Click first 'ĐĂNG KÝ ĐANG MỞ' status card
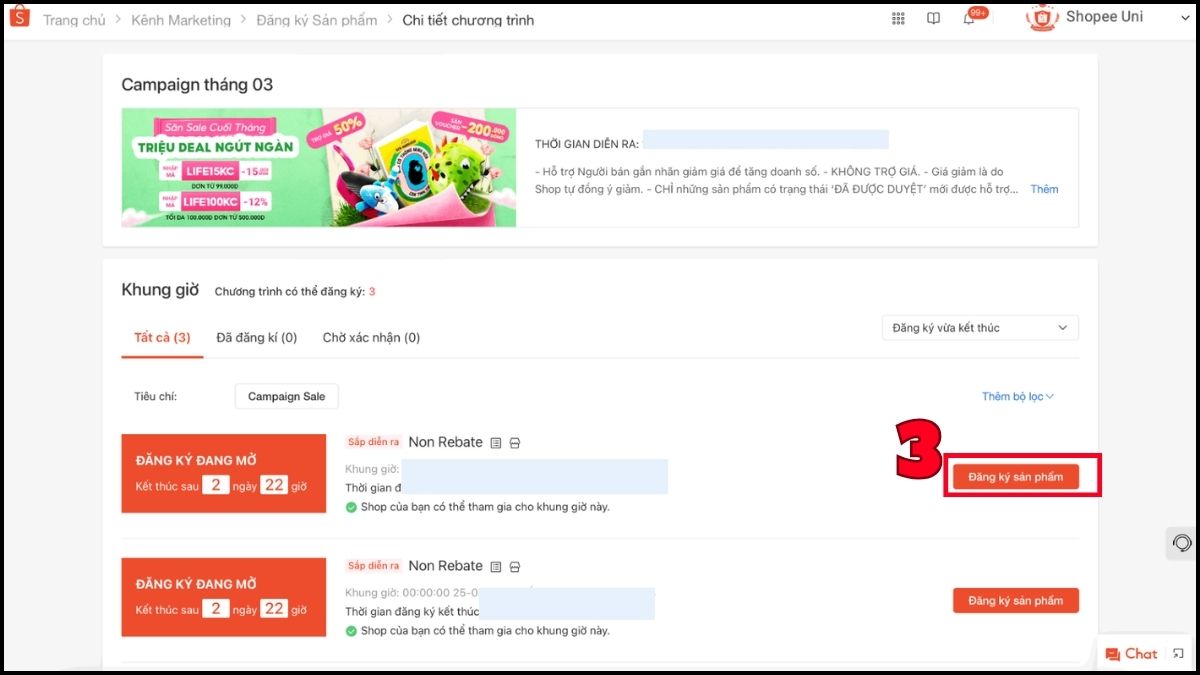Image resolution: width=1200 pixels, height=675 pixels. [224, 474]
